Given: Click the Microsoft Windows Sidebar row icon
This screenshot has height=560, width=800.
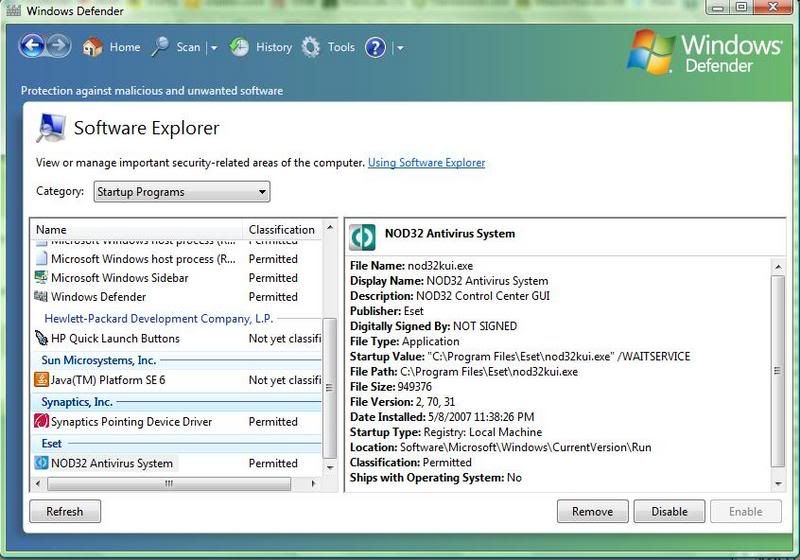Looking at the screenshot, I should 41,277.
